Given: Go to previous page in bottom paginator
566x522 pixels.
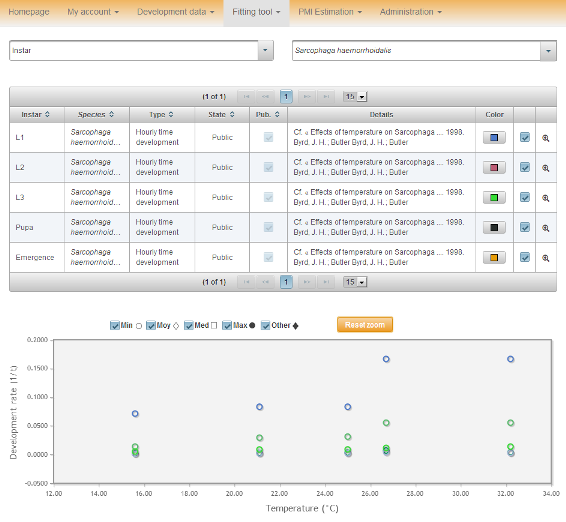Looking at the screenshot, I should (x=265, y=282).
